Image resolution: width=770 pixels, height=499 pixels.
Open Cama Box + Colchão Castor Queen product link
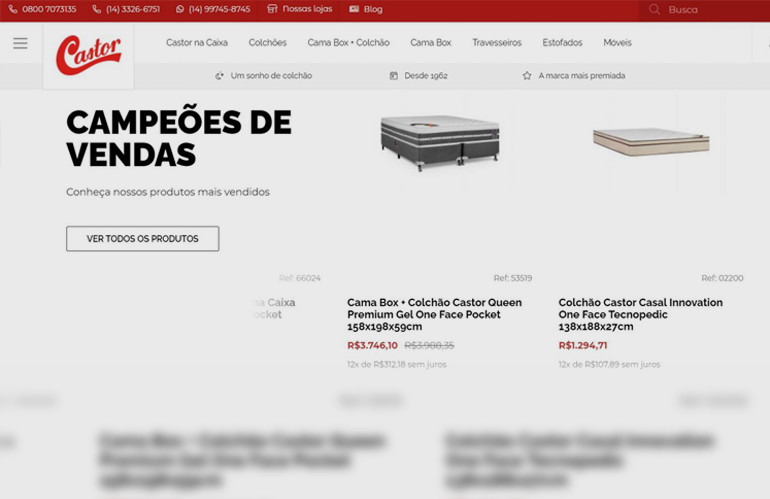click(x=434, y=314)
